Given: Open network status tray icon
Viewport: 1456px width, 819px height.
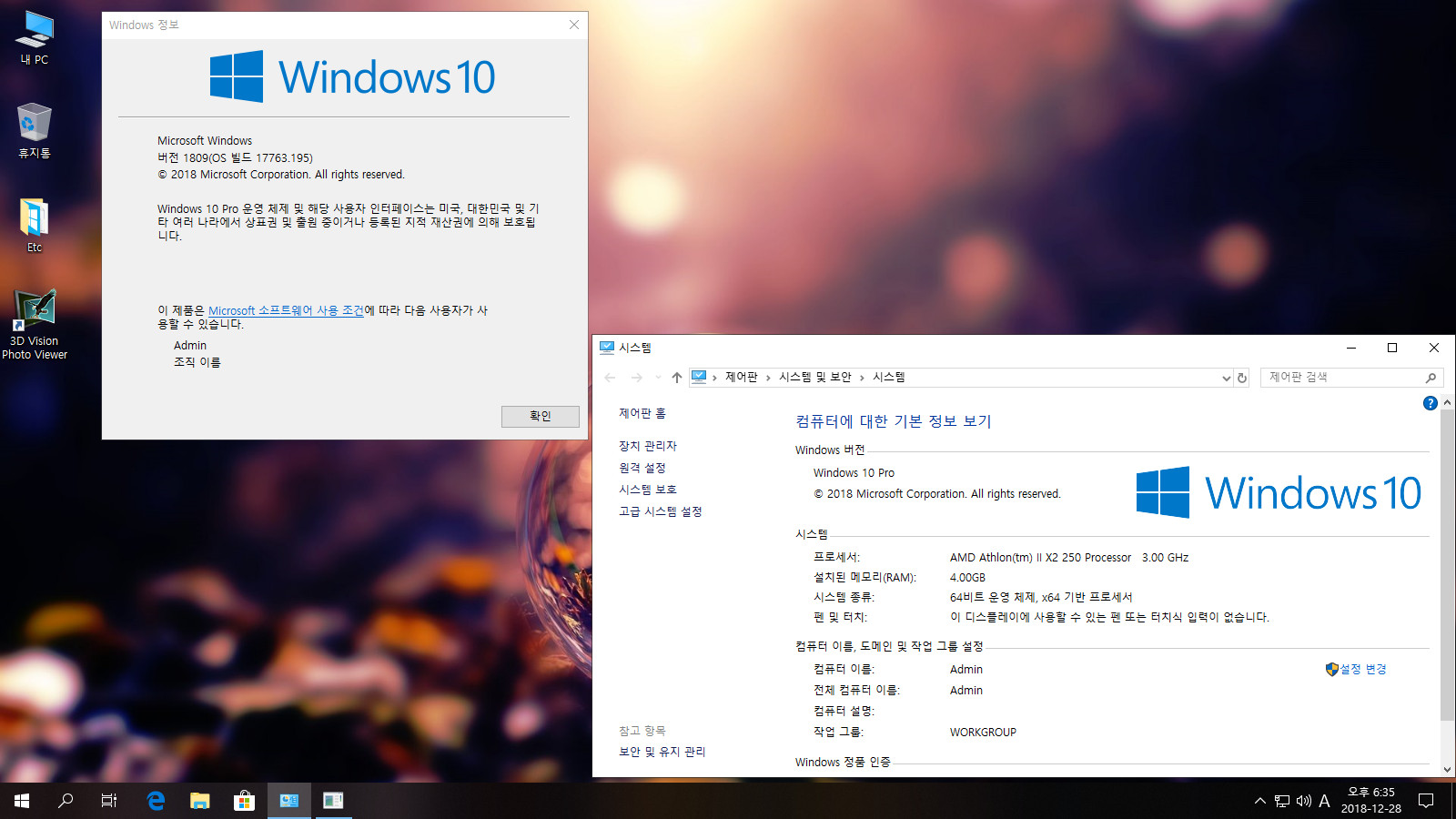Looking at the screenshot, I should pyautogui.click(x=1282, y=801).
